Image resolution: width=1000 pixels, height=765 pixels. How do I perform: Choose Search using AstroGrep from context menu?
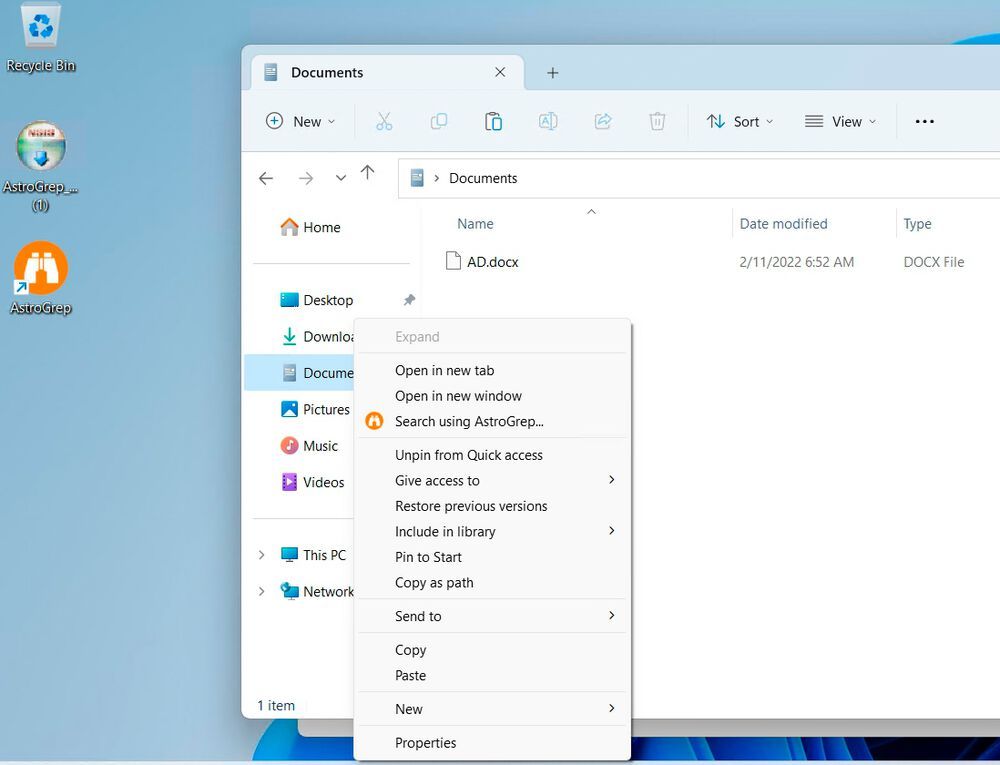(x=469, y=421)
